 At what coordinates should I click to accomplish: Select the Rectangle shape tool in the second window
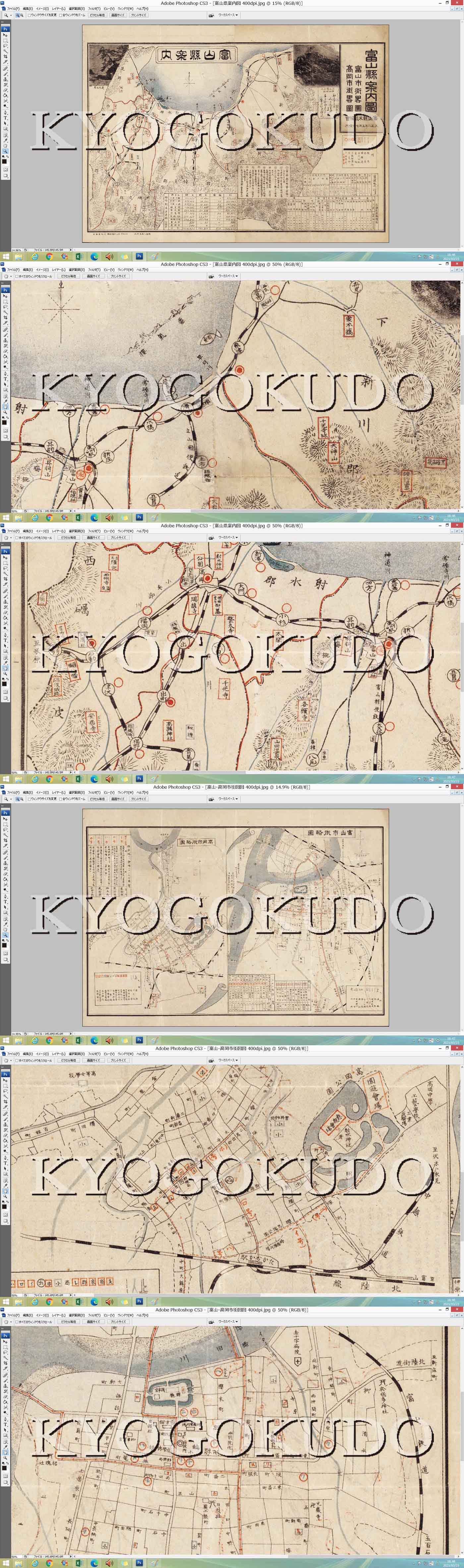pos(6,390)
